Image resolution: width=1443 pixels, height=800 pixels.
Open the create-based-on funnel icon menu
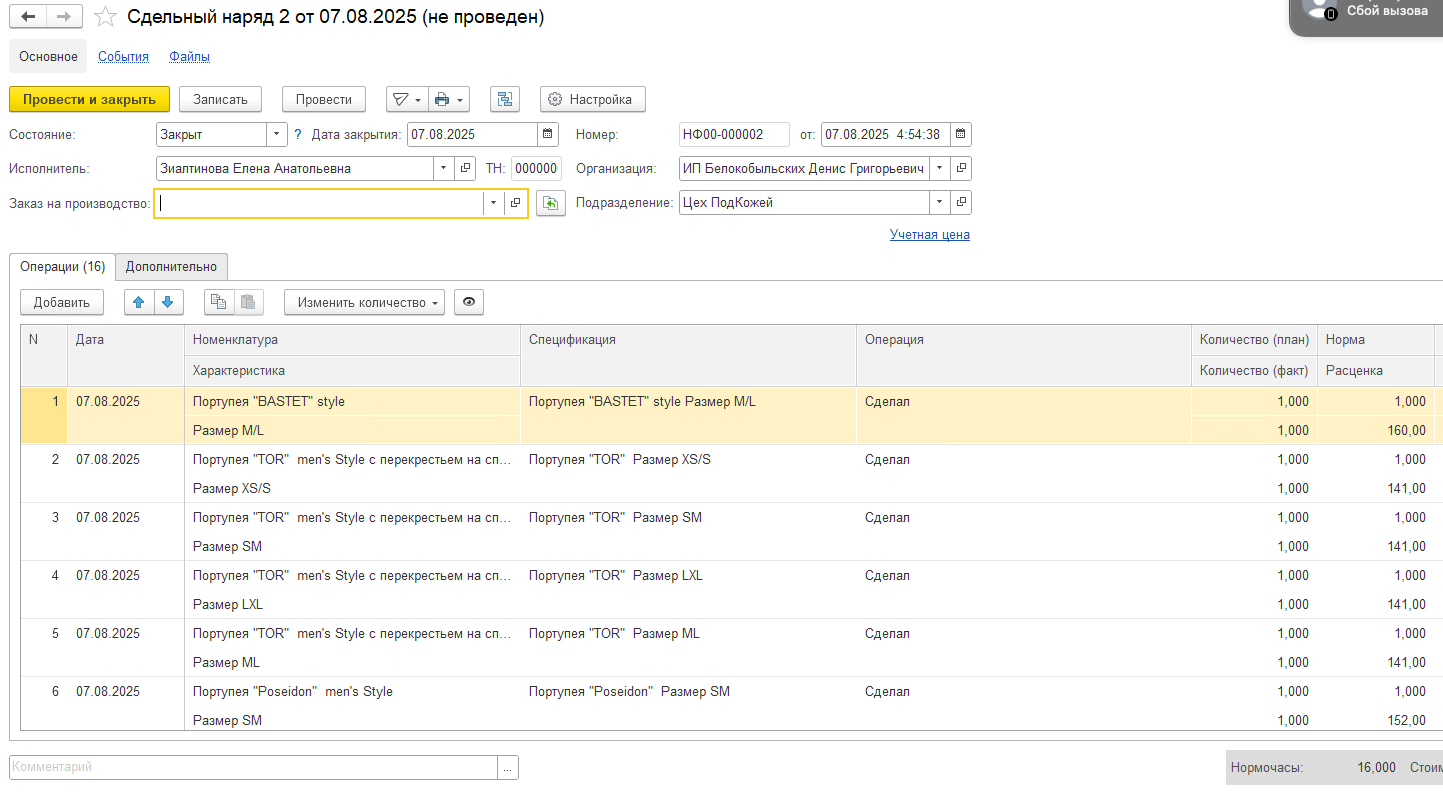tap(406, 99)
